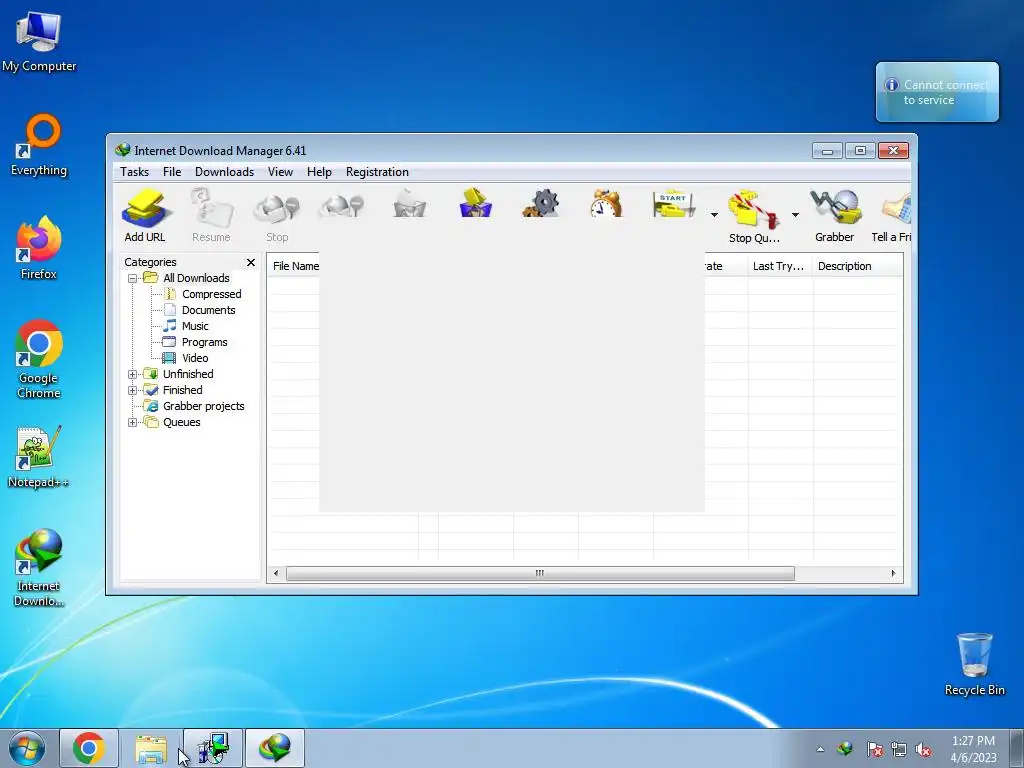Screen dimensions: 1024x768
Task: Click the Recycle Bin desktop icon
Action: point(974,664)
